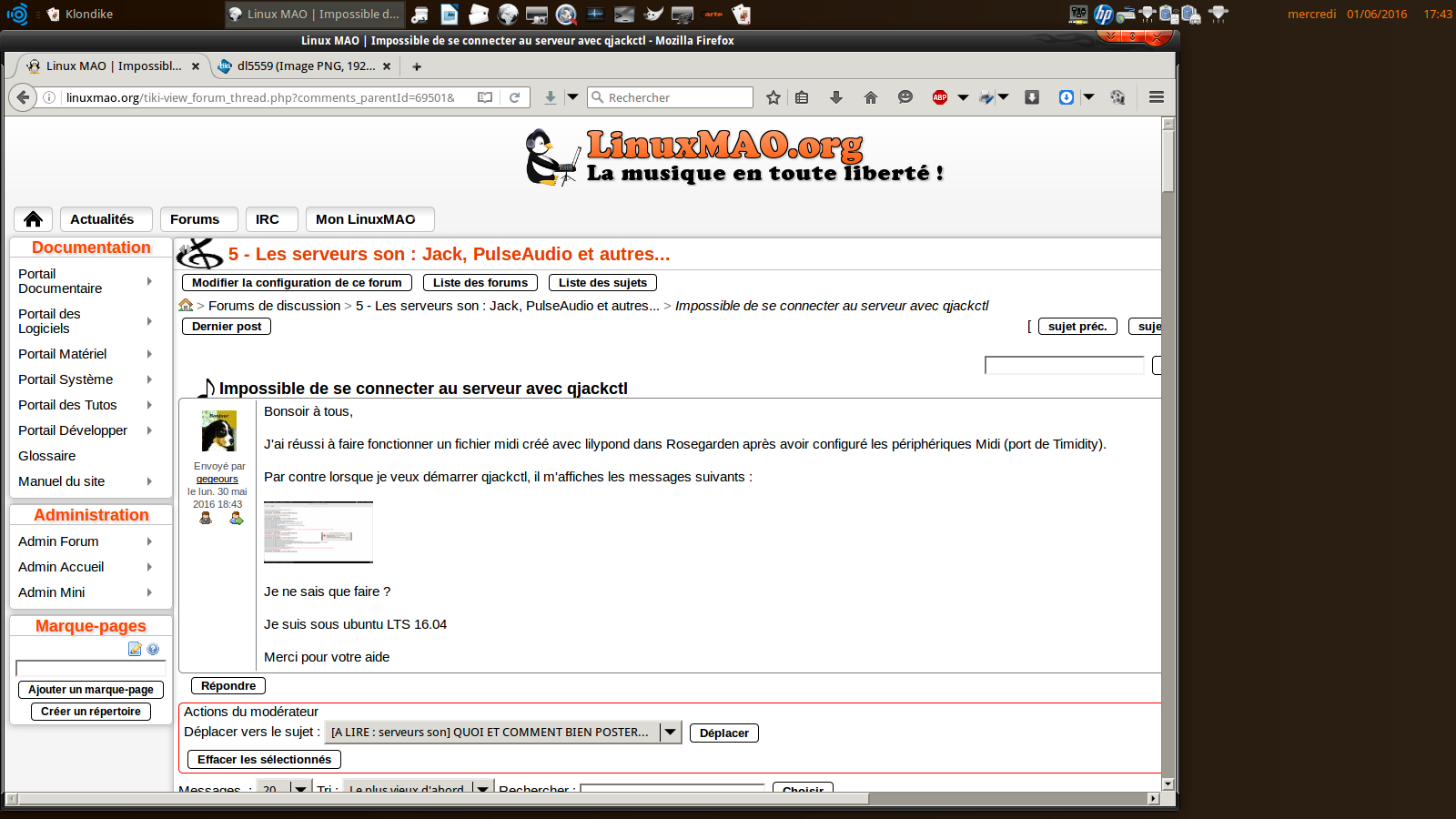Click the Glossaire sidebar entry
1456x819 pixels.
[x=47, y=456]
